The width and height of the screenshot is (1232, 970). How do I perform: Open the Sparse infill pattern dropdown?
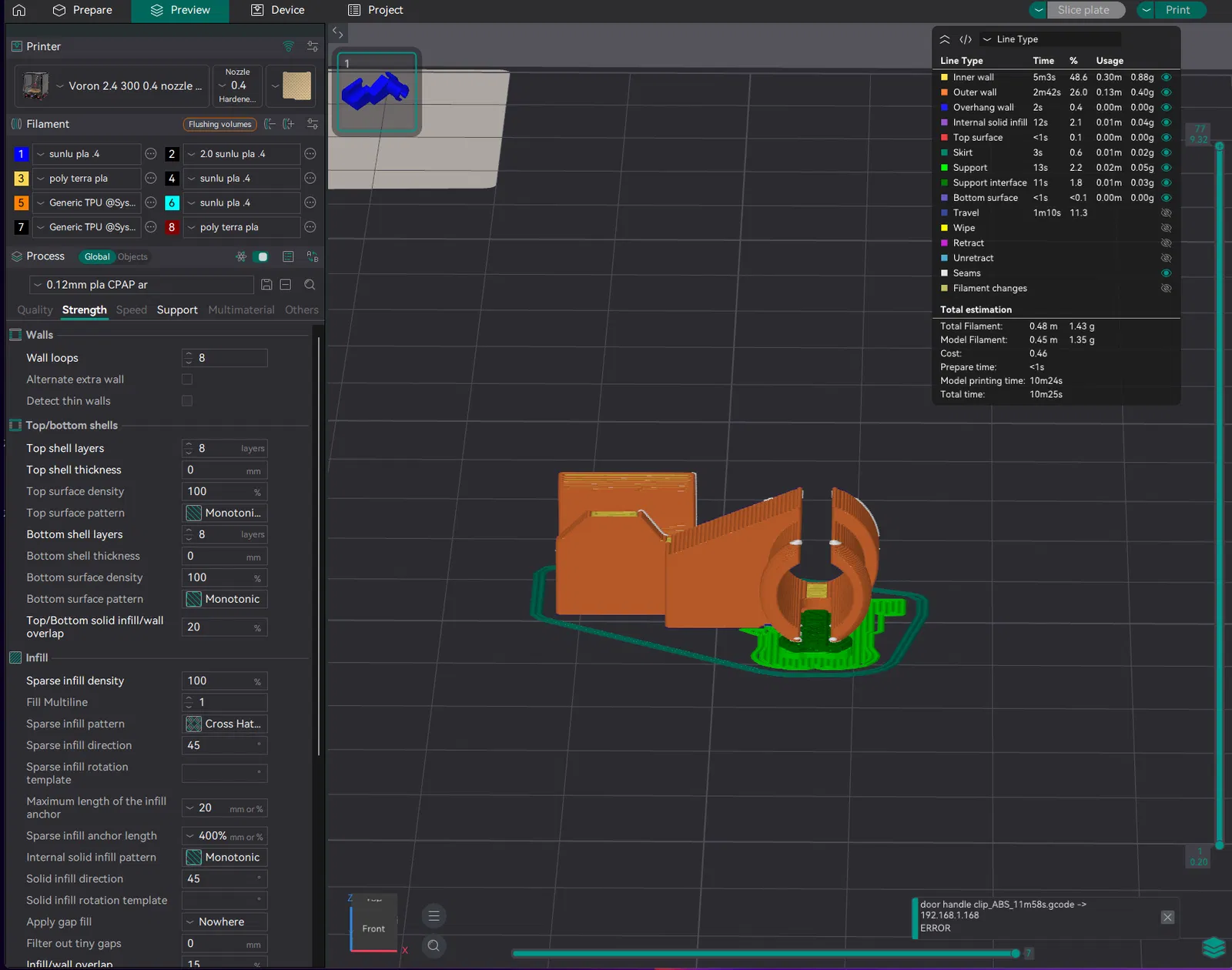[225, 724]
